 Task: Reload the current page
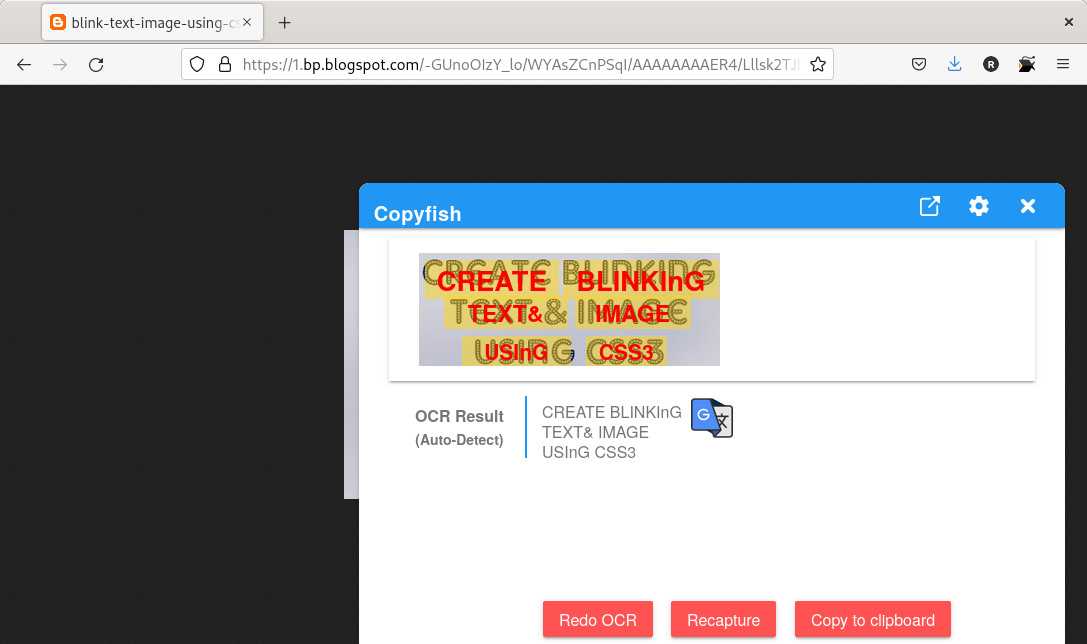(96, 64)
